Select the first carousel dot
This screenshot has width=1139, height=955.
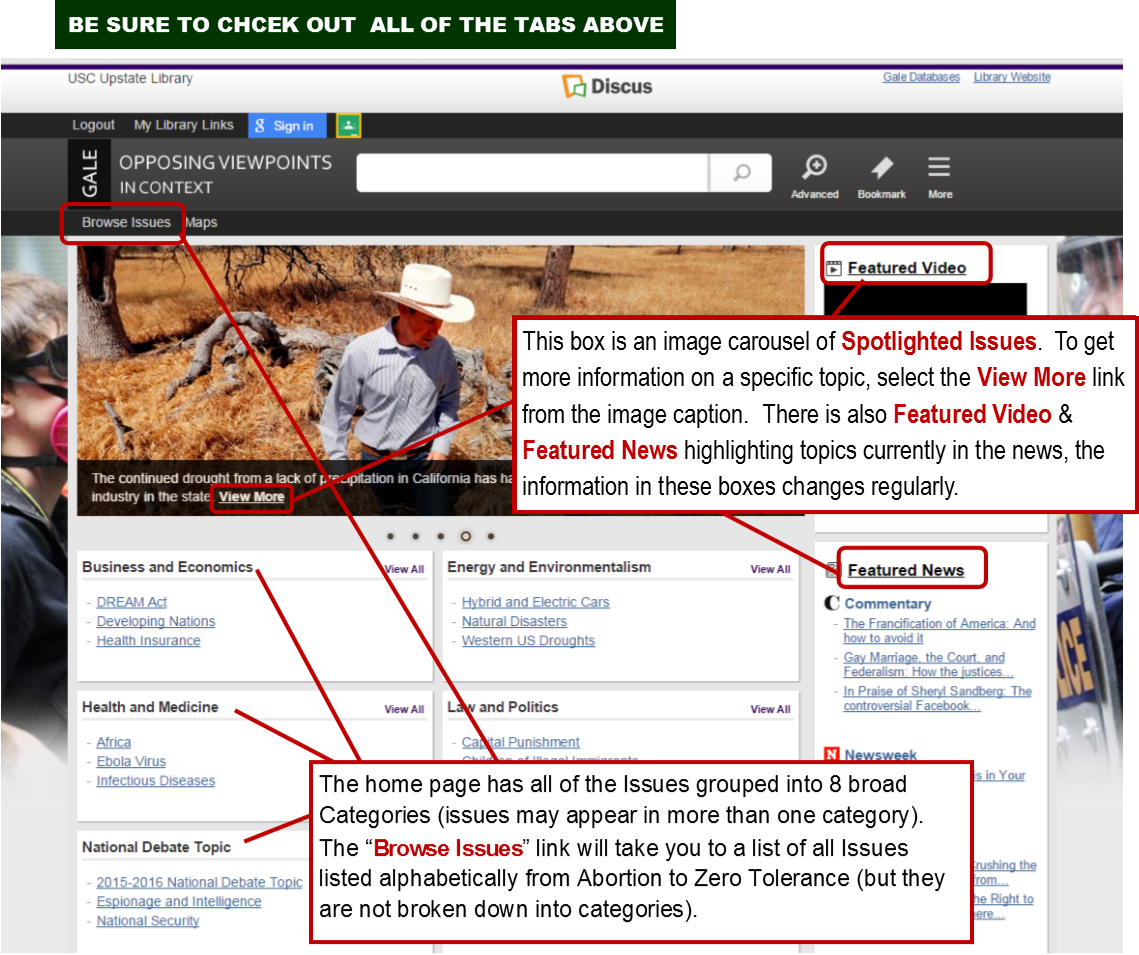point(391,536)
